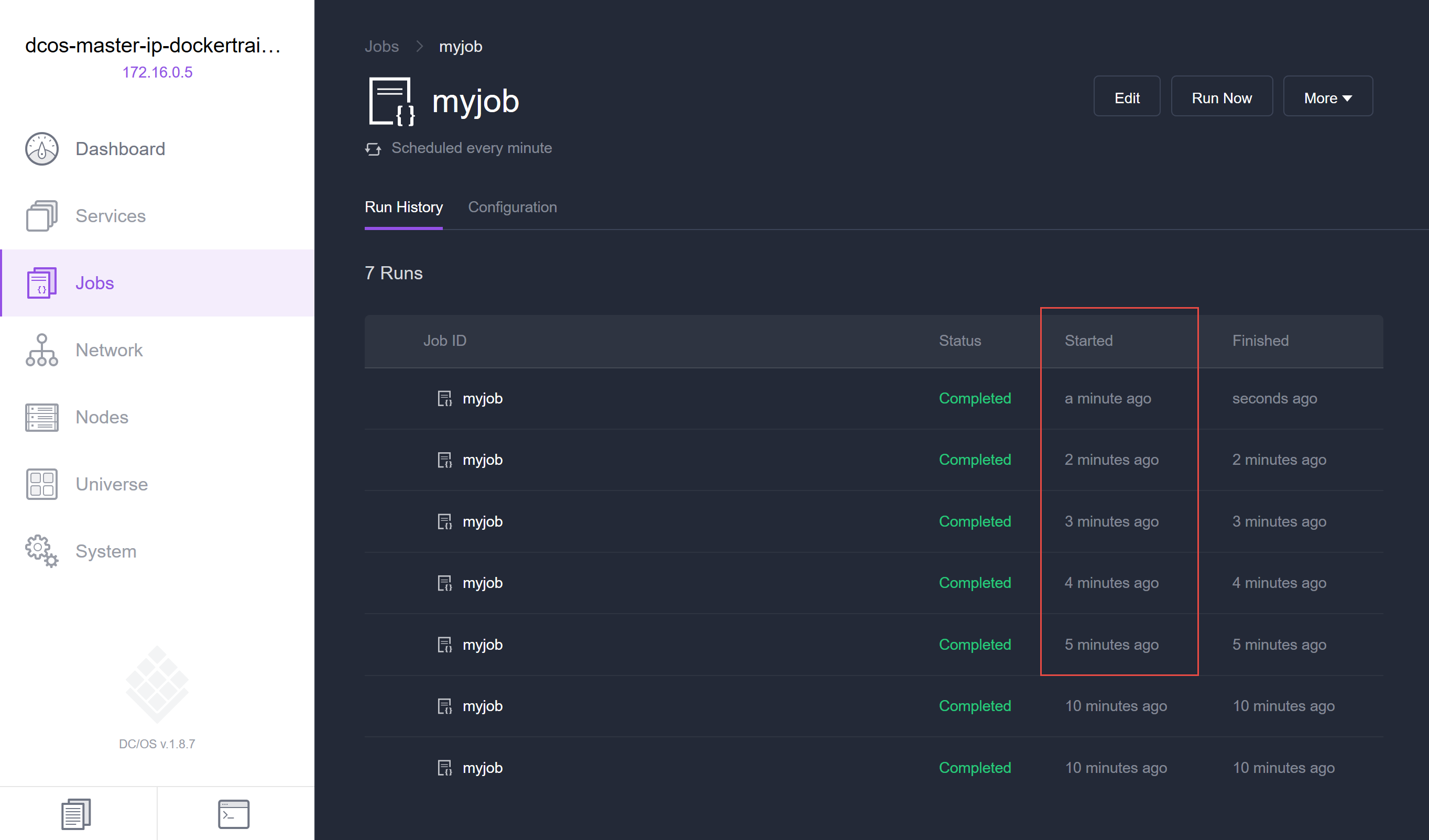Open Nodes section in sidebar
The width and height of the screenshot is (1429, 840).
(x=102, y=418)
